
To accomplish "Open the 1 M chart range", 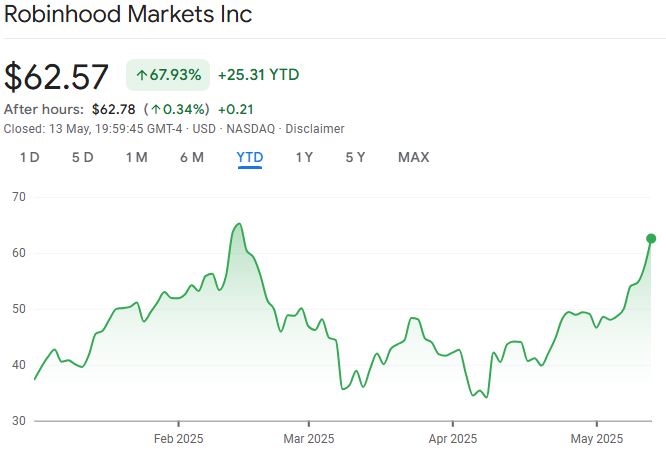I will tap(136, 157).
